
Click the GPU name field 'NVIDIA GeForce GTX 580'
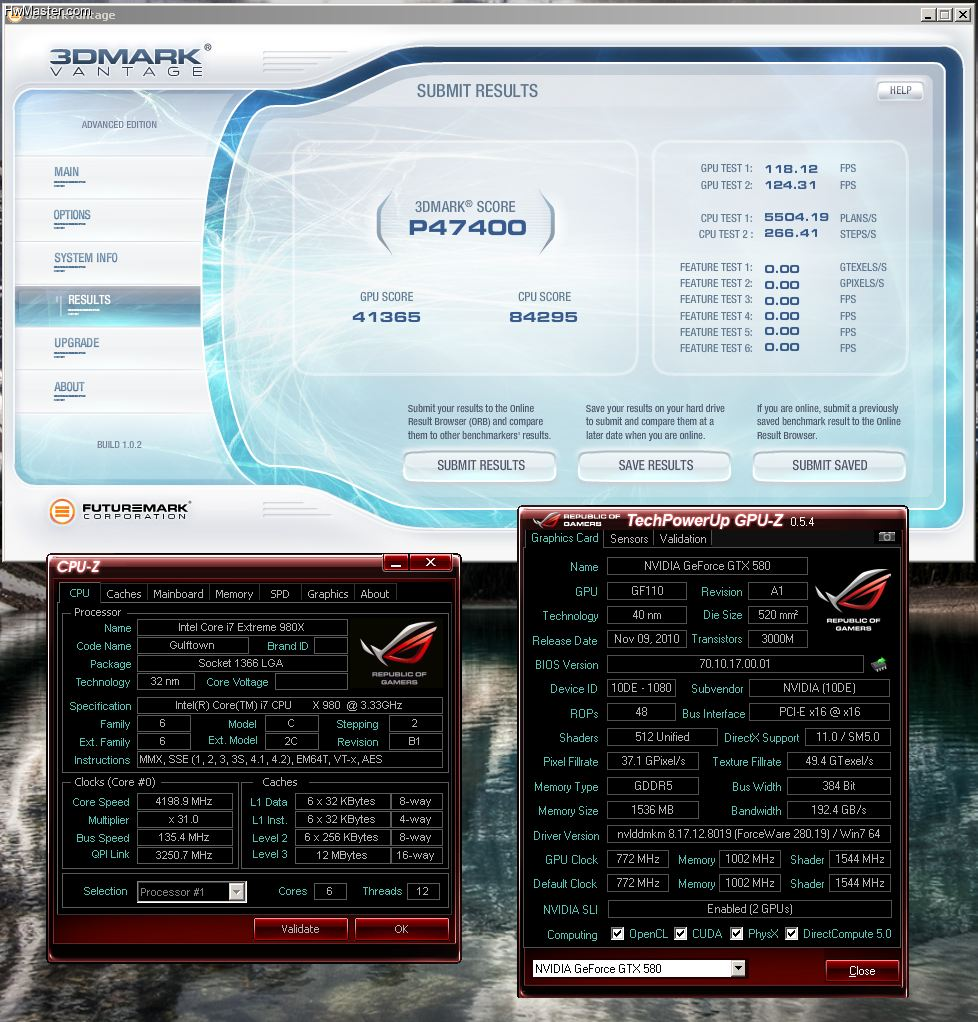pos(707,566)
